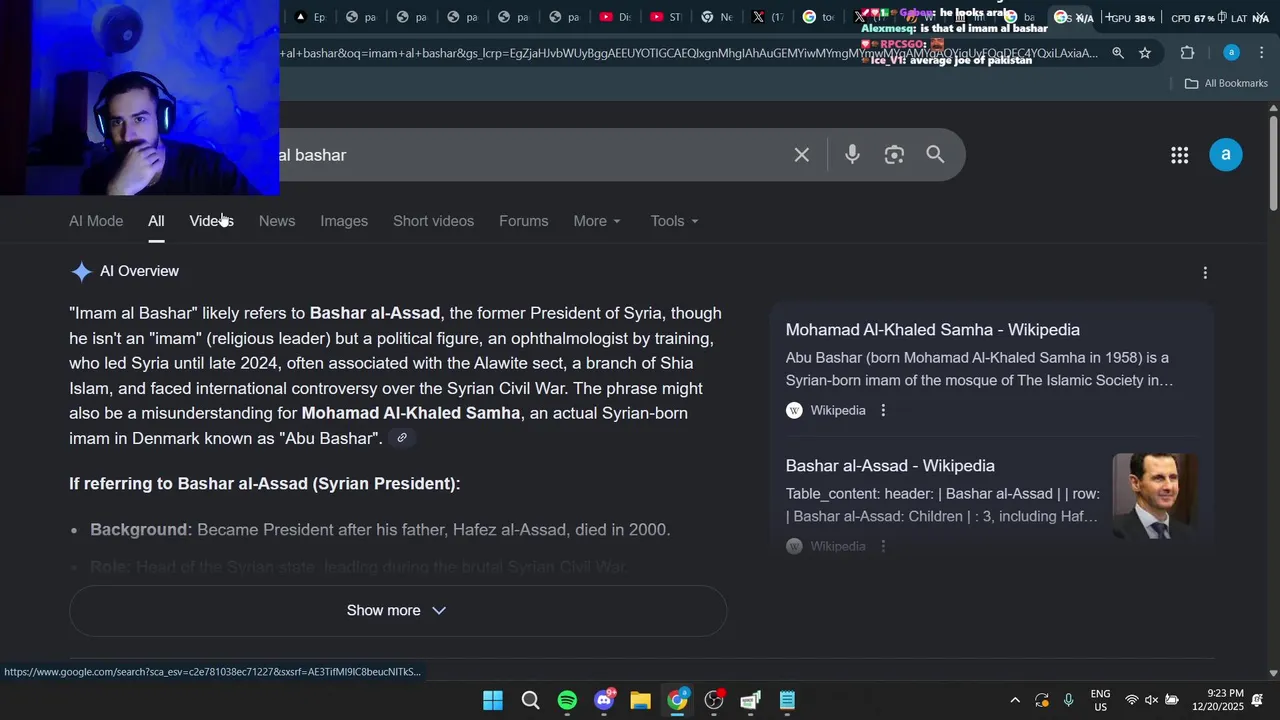Open the Chrome profile avatar in toolbar
This screenshot has width=1280, height=720.
1232,53
